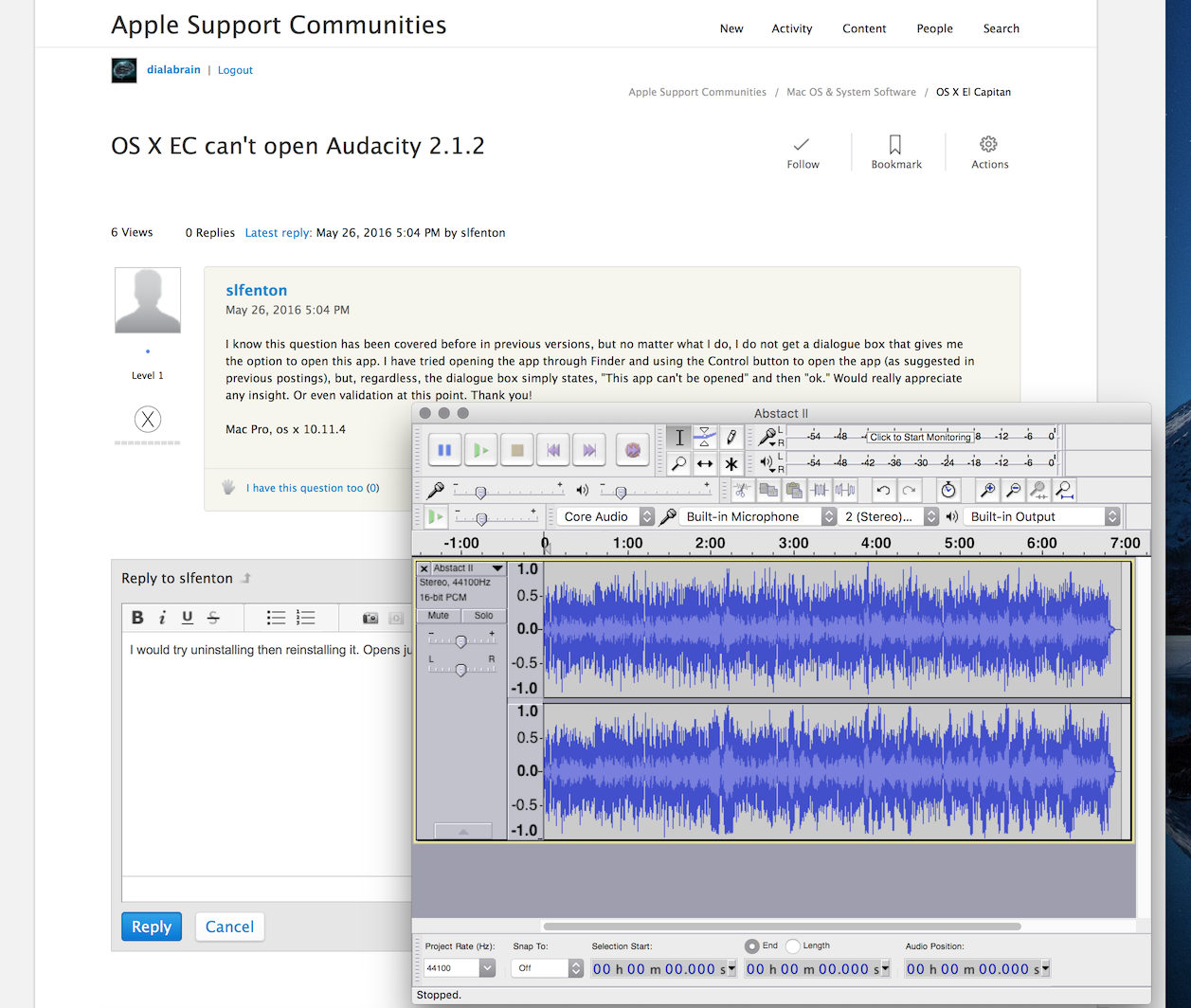1191x1008 pixels.
Task: Open Search on Apple Support Communities
Action: point(1001,28)
